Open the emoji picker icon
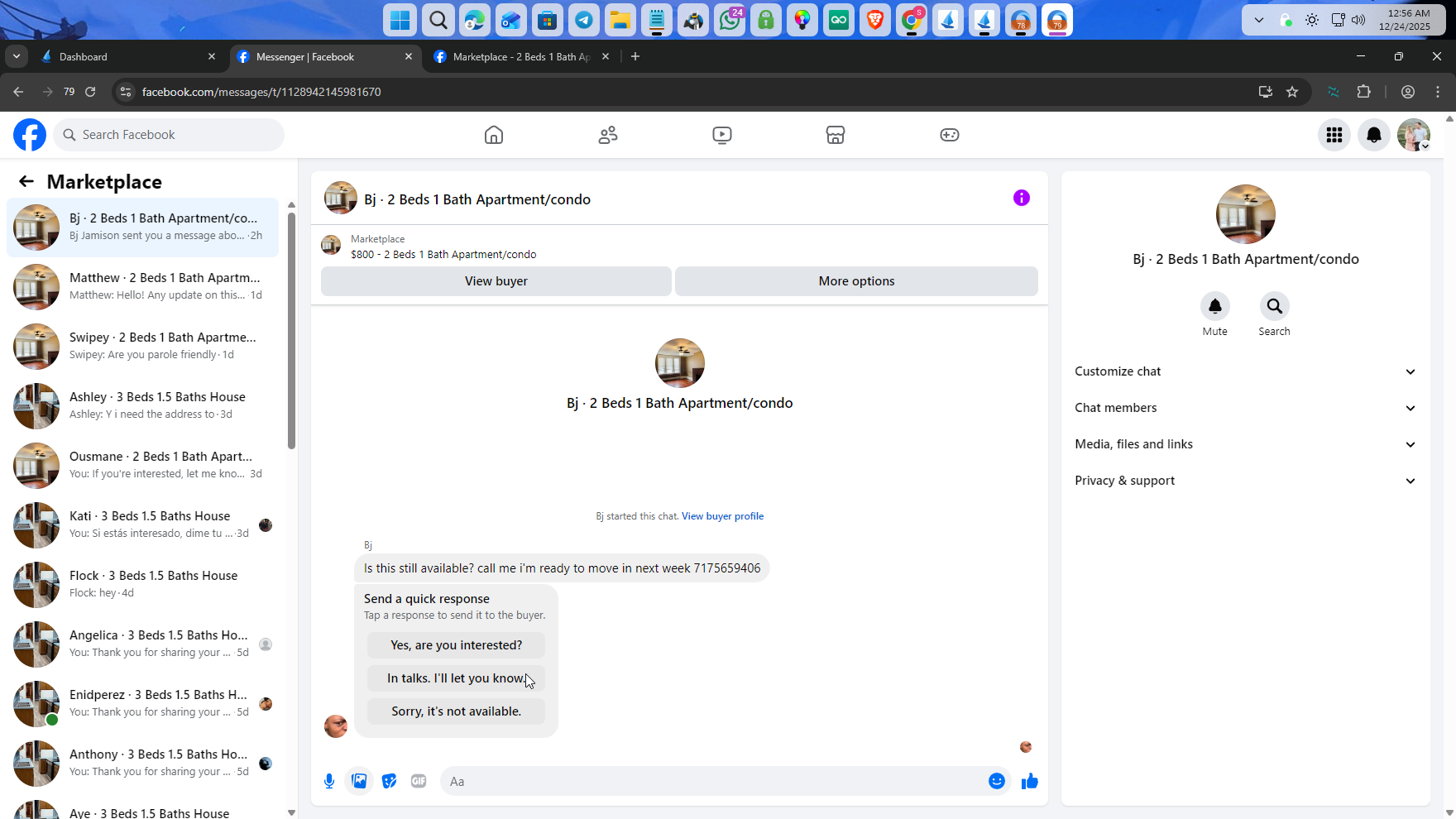The height and width of the screenshot is (819, 1456). tap(997, 781)
